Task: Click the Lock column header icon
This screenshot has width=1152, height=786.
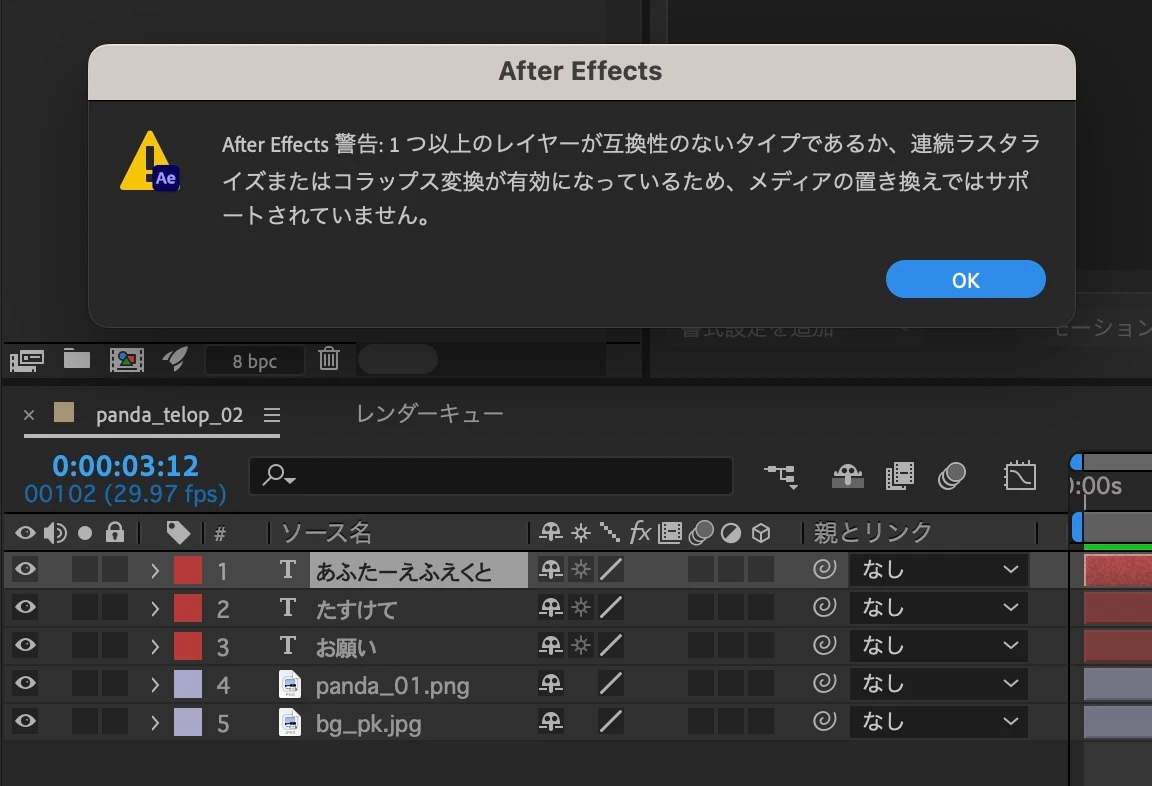Action: [115, 532]
